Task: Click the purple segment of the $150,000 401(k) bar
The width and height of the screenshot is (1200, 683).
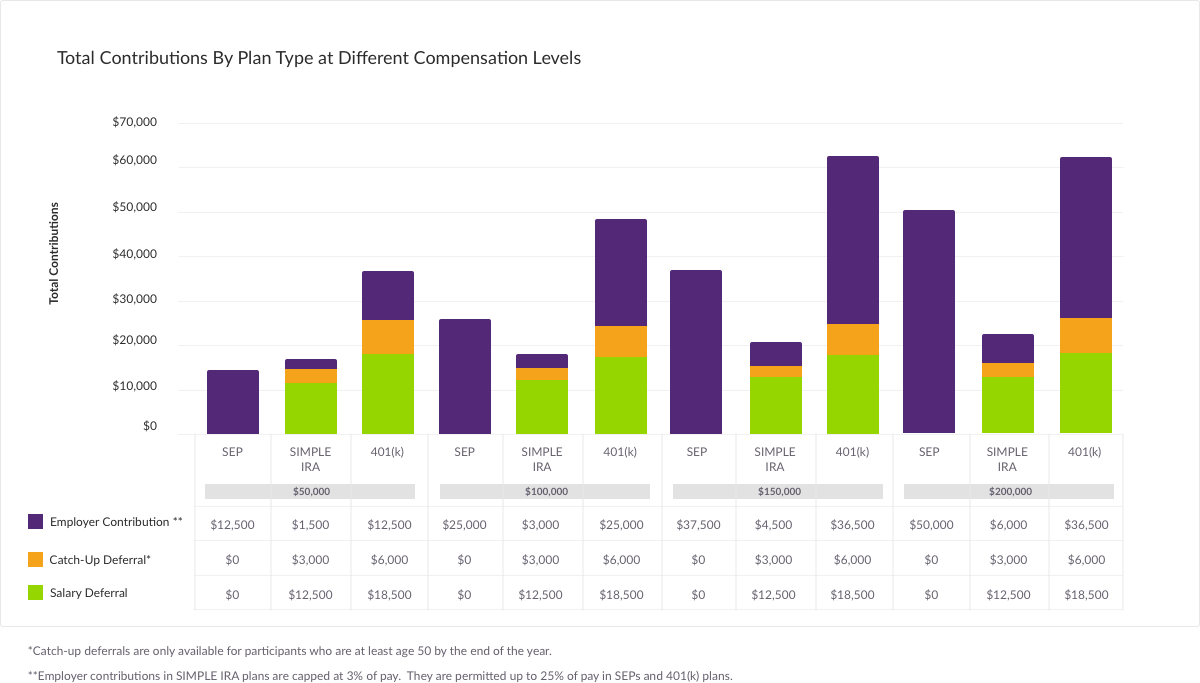Action: pyautogui.click(x=853, y=240)
